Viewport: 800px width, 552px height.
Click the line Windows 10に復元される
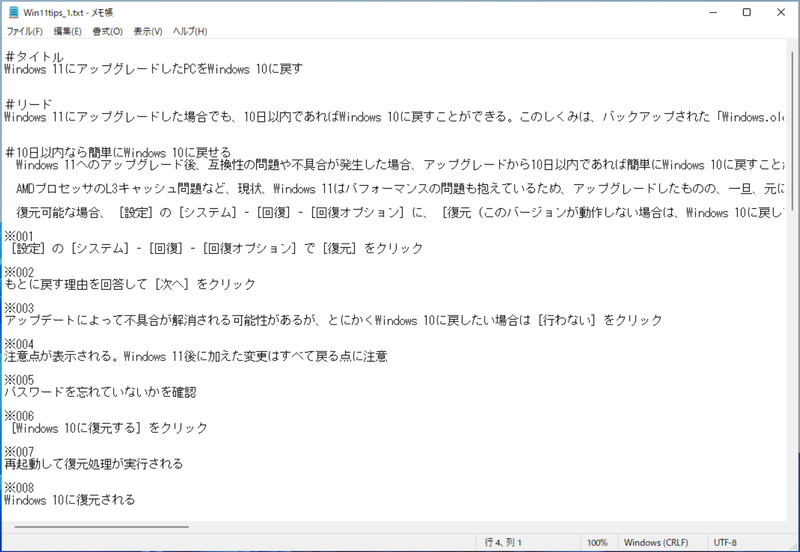[69, 500]
